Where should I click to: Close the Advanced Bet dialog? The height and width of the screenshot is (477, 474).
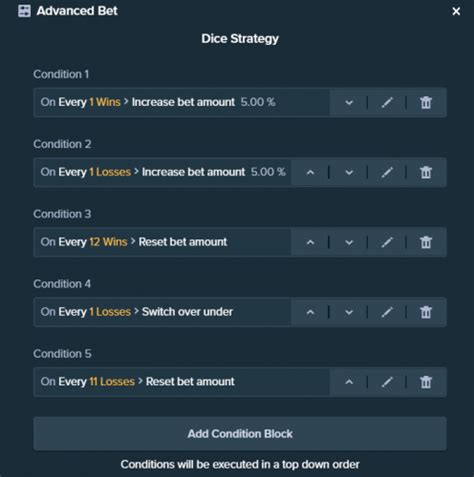[456, 11]
